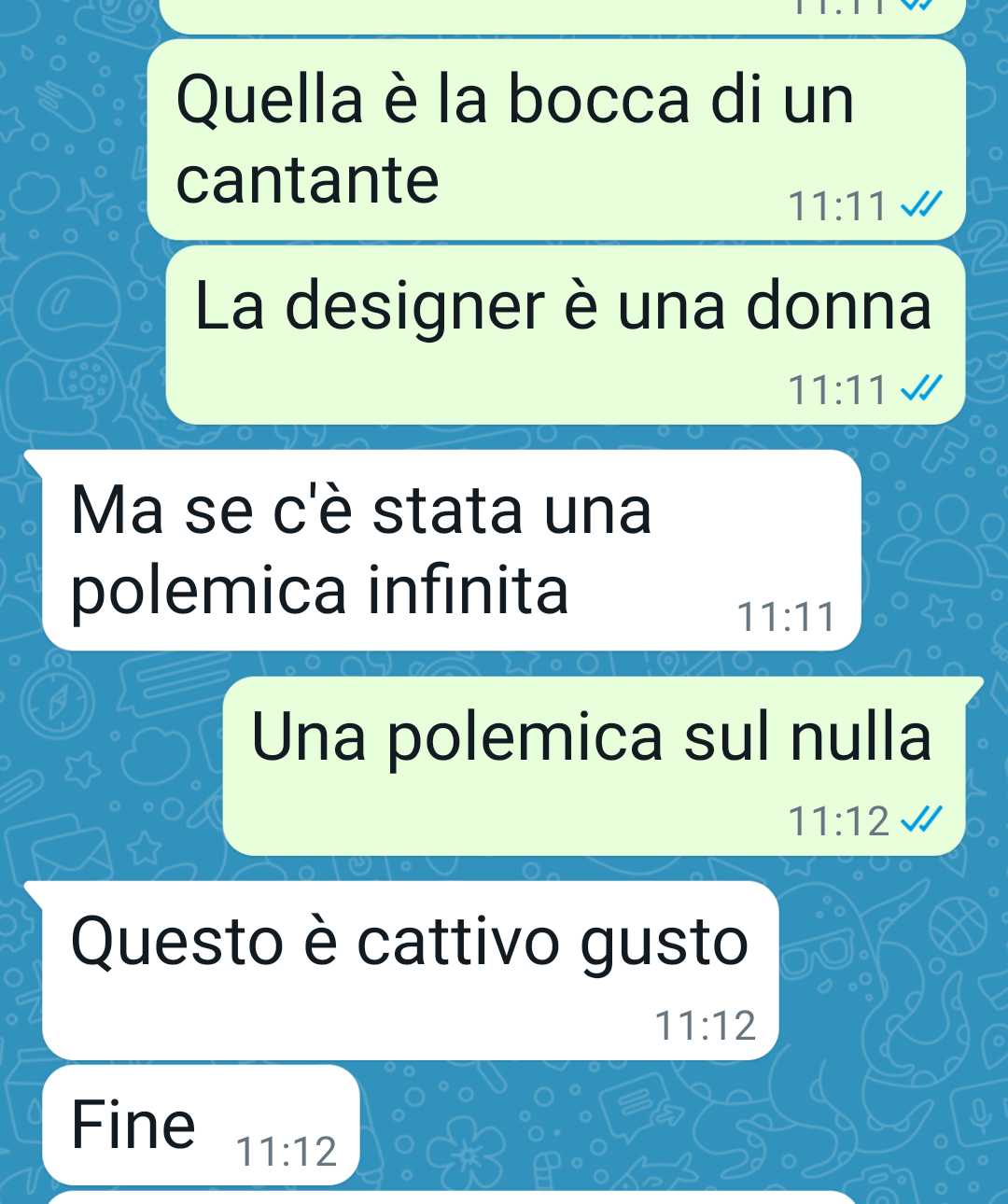Tap the 11:12 timestamp on "Questo è cattivo gusto"
1008x1204 pixels.
pos(705,1026)
